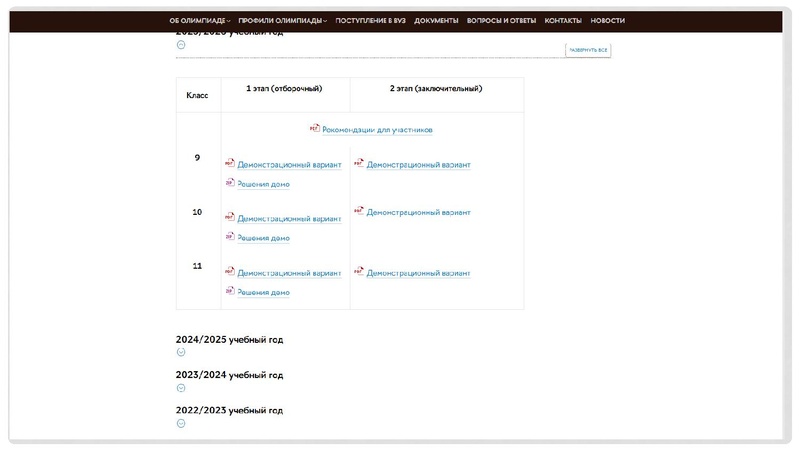Click ZIP icon for grade 9 Решения демо
This screenshot has width=800, height=450.
click(x=229, y=183)
